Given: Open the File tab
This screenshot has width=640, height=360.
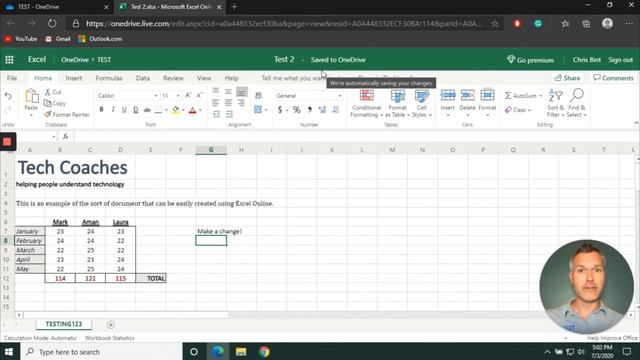Looking at the screenshot, I should [x=12, y=78].
